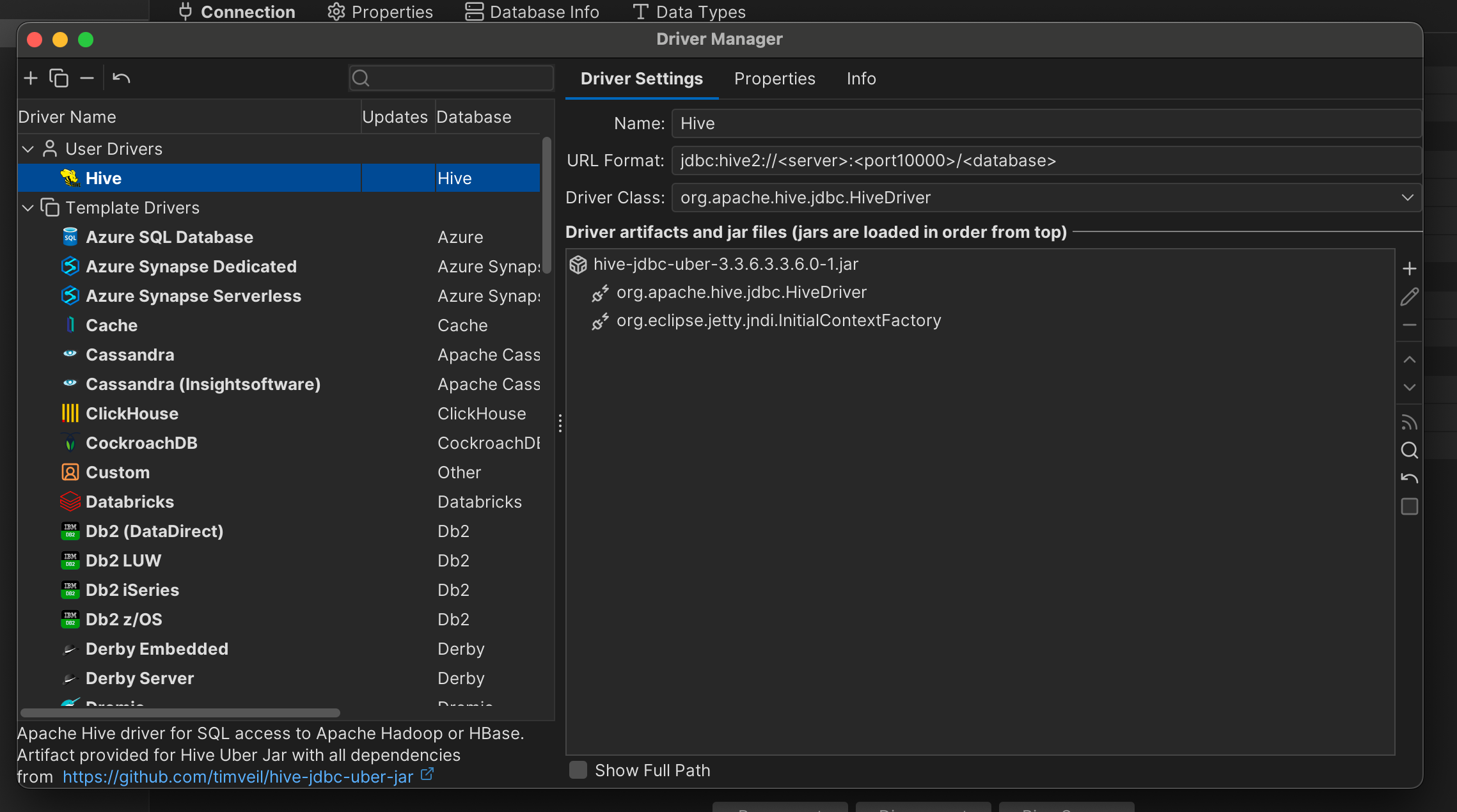Open the hive-jdbc-uber-jar GitHub link
The image size is (1457, 812).
tap(238, 776)
